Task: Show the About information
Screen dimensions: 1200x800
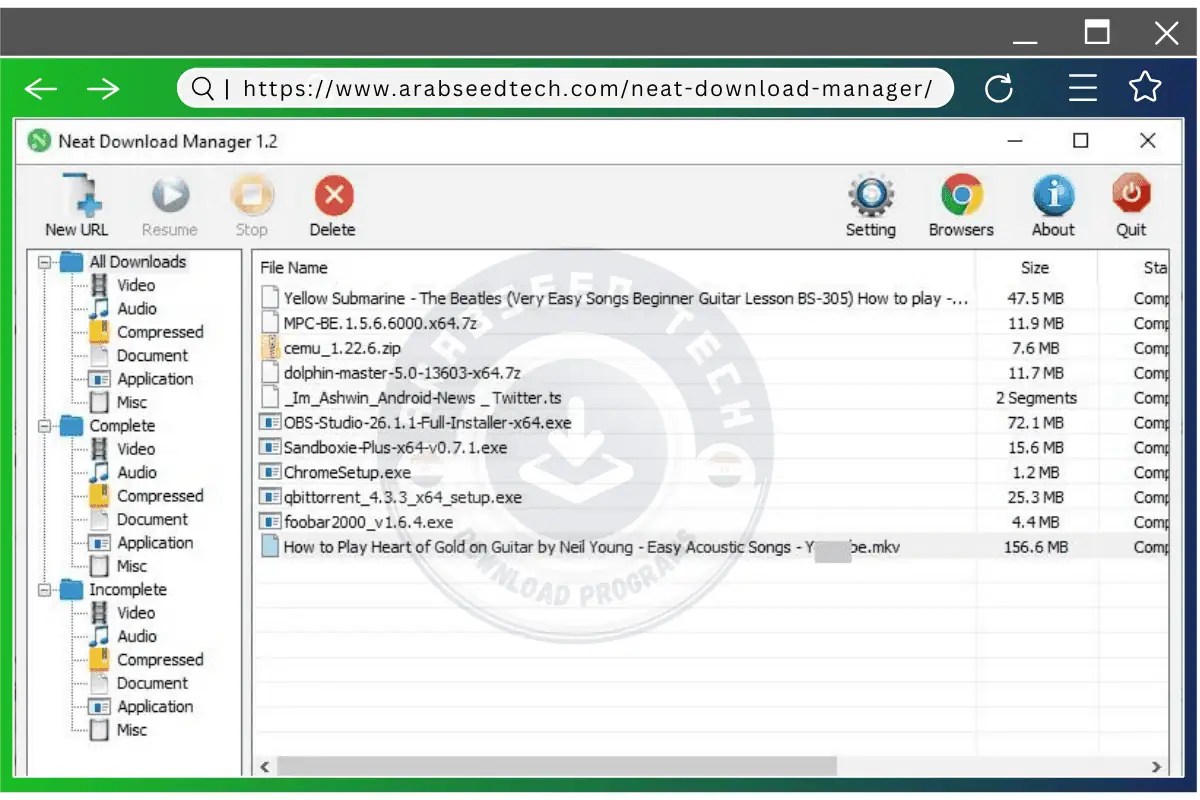Action: pos(1052,197)
